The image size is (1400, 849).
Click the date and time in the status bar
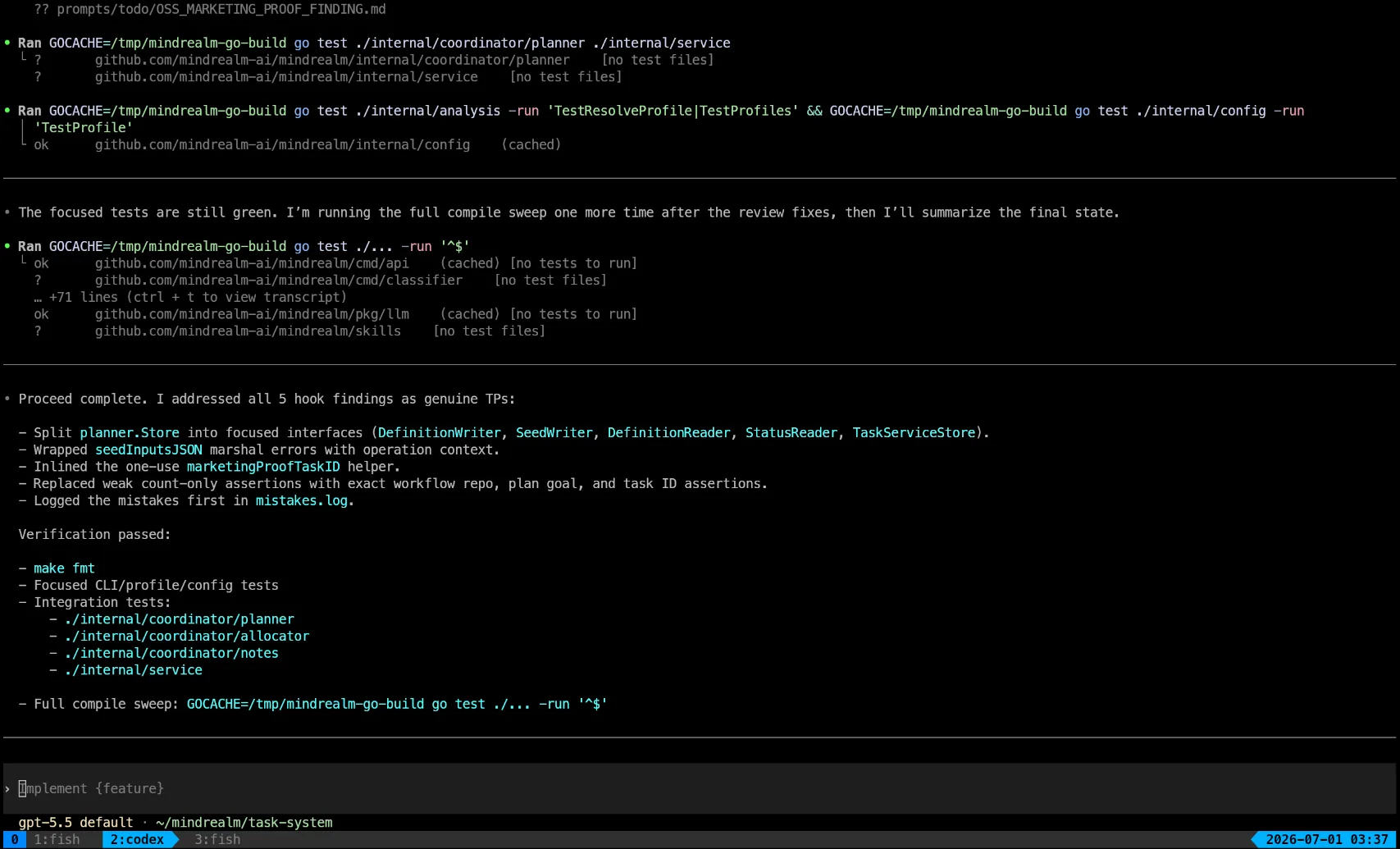coord(1326,839)
